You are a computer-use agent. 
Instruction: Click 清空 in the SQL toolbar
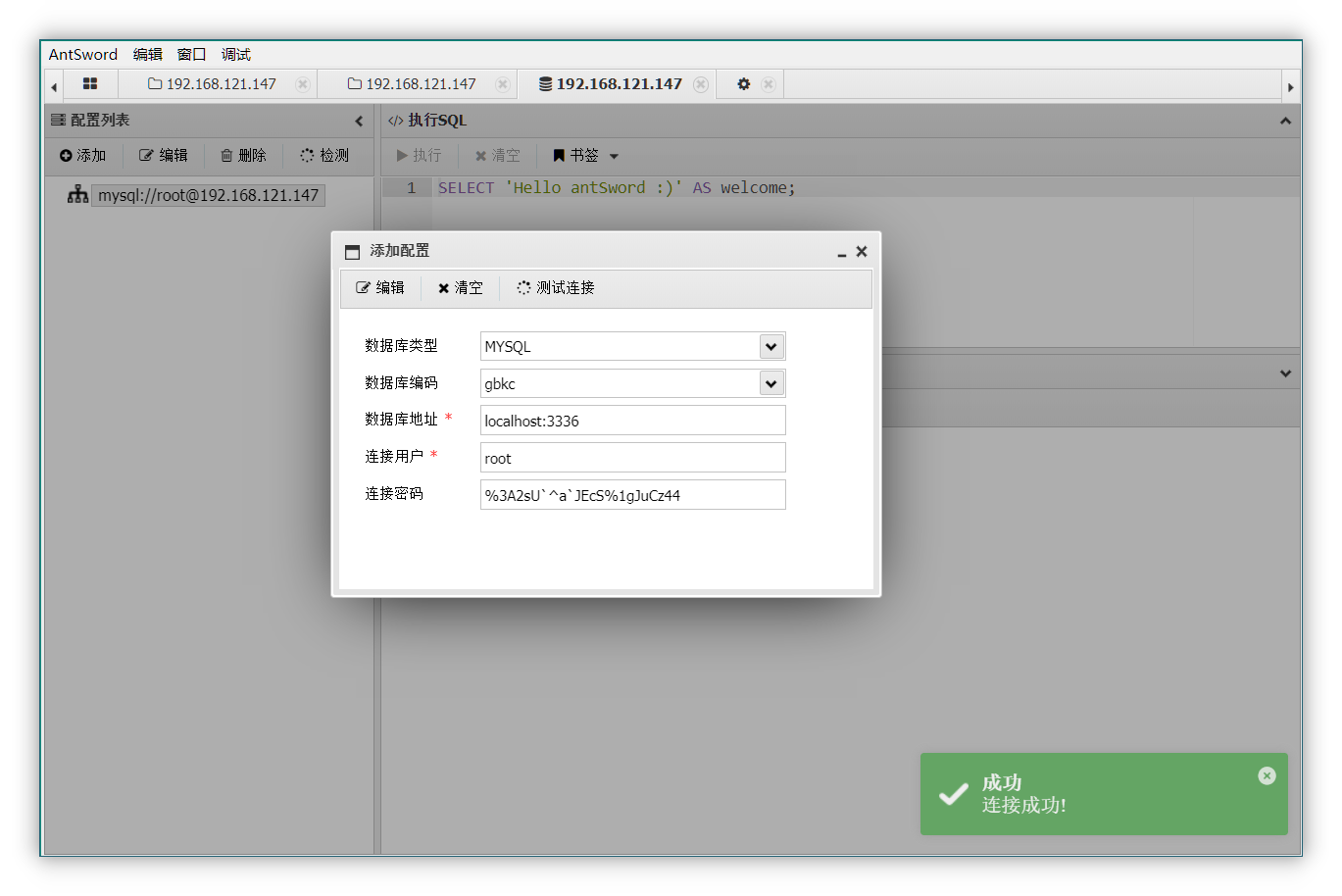pyautogui.click(x=498, y=155)
